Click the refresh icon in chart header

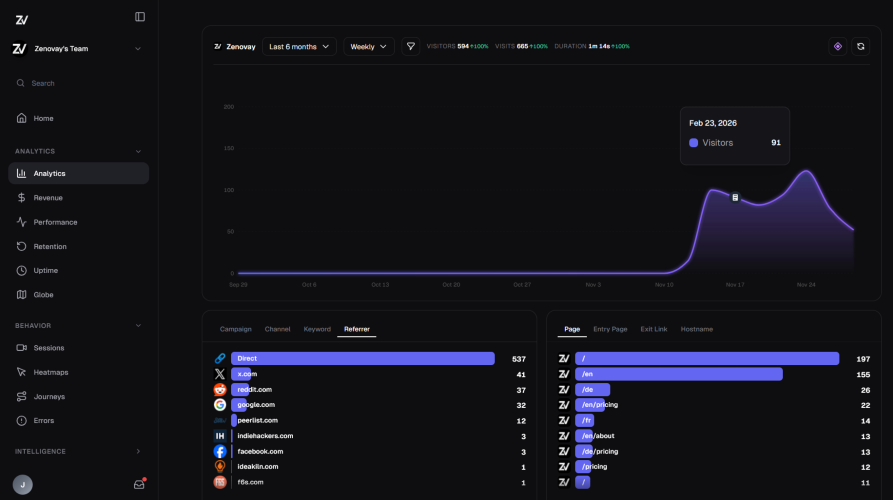tap(859, 46)
